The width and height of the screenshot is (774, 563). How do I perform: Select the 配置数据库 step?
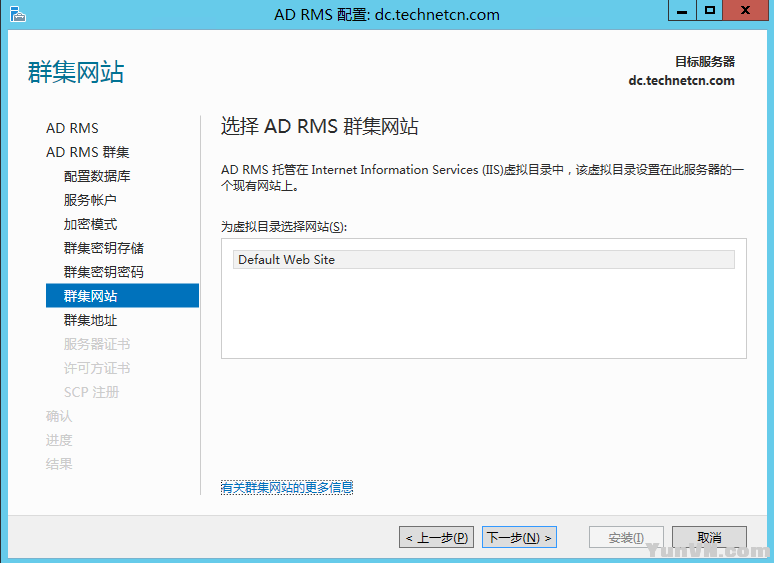[x=97, y=176]
